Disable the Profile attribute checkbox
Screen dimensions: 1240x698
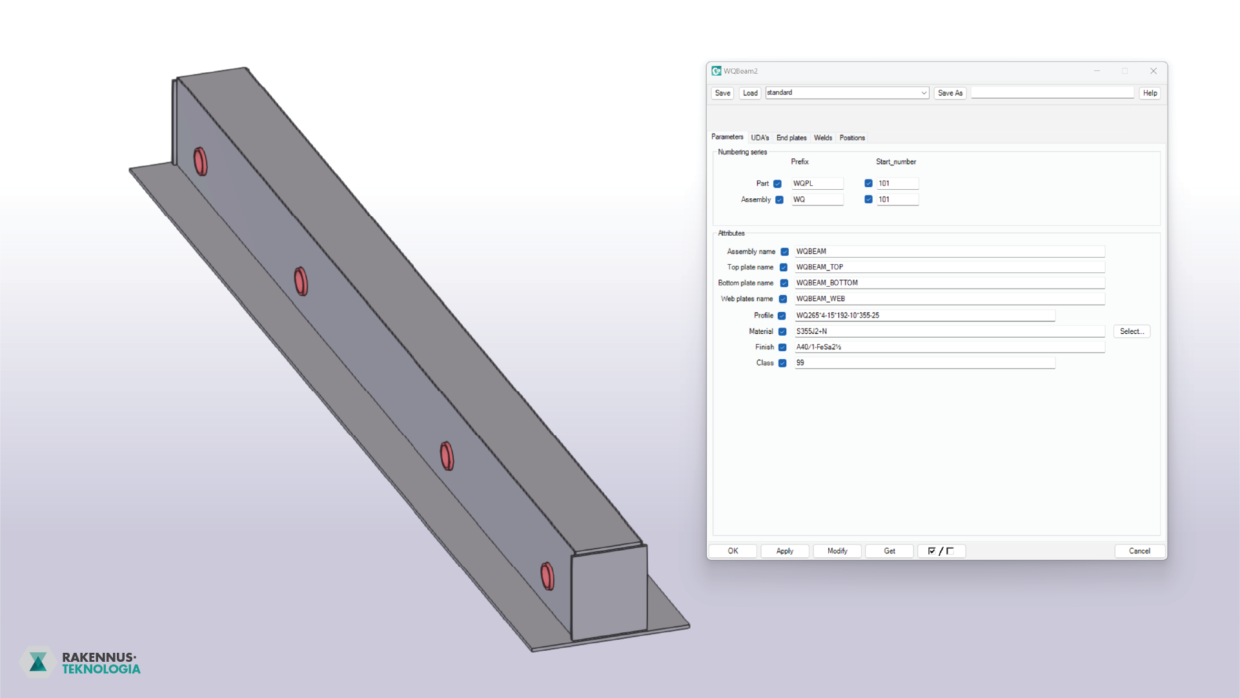tap(782, 316)
